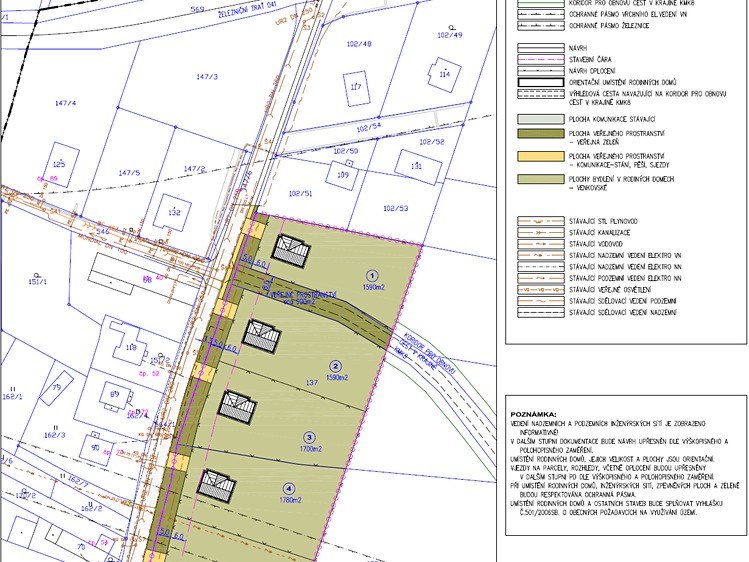Click building number '117'
Screen dimensions: 749x562
(x=356, y=87)
